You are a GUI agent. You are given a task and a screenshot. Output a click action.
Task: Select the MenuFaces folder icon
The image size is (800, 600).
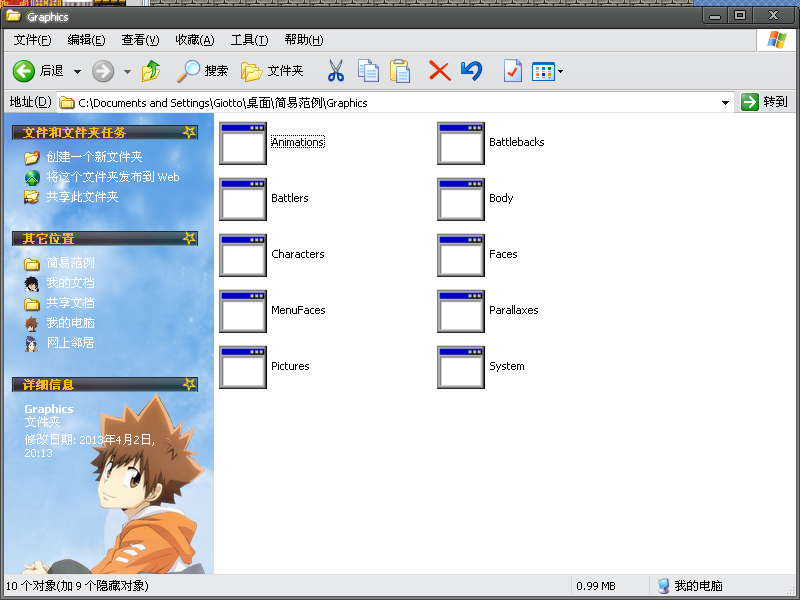coord(243,311)
